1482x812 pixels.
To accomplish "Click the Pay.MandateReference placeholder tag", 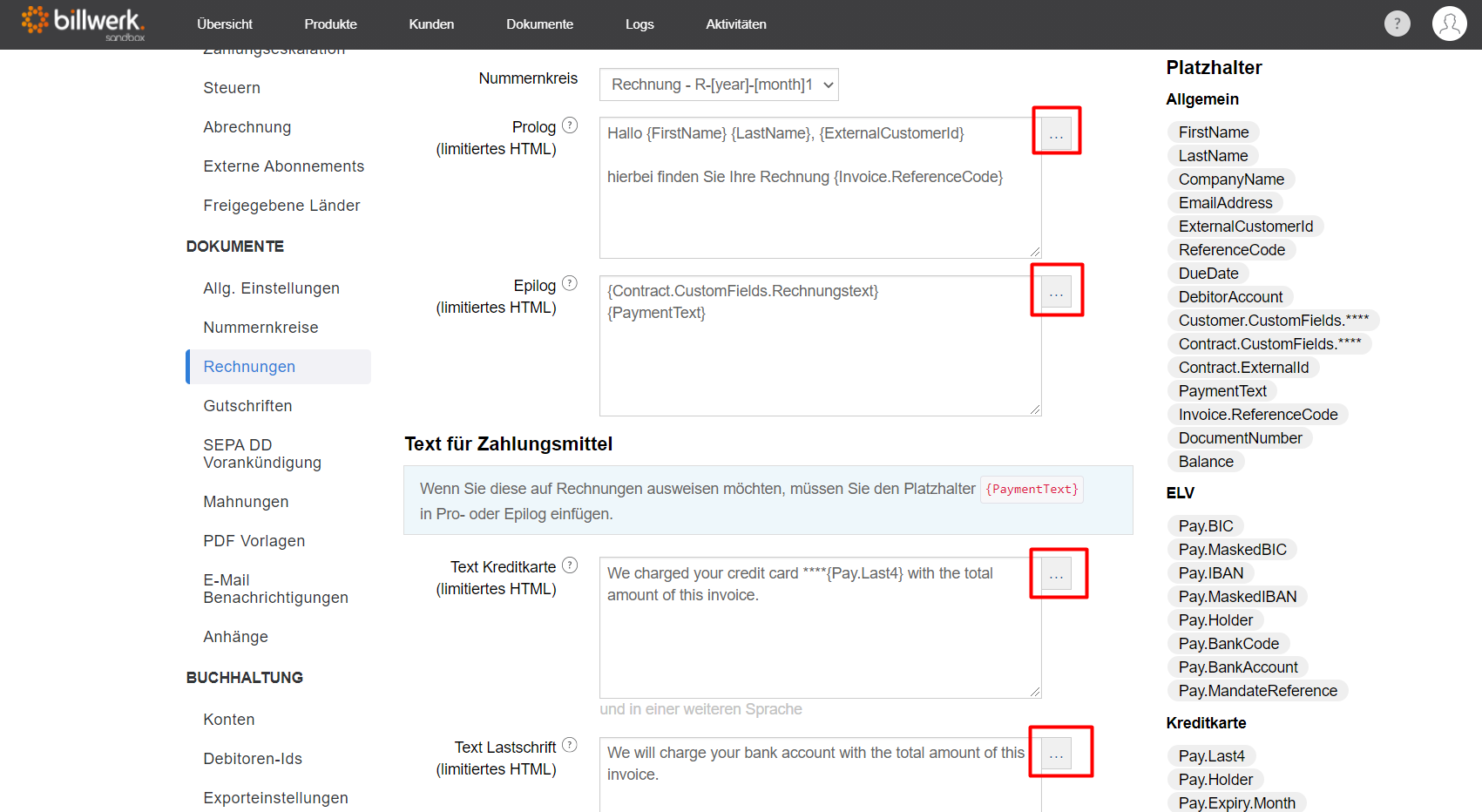I will 1257,691.
